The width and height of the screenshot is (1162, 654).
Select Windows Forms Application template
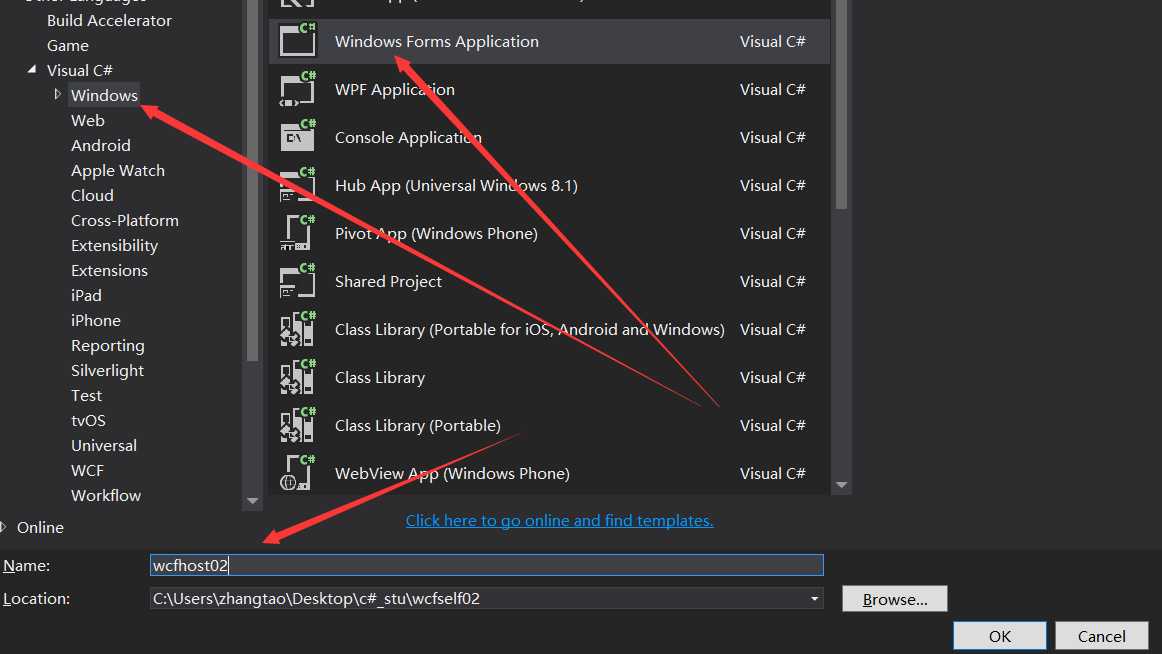coord(549,41)
